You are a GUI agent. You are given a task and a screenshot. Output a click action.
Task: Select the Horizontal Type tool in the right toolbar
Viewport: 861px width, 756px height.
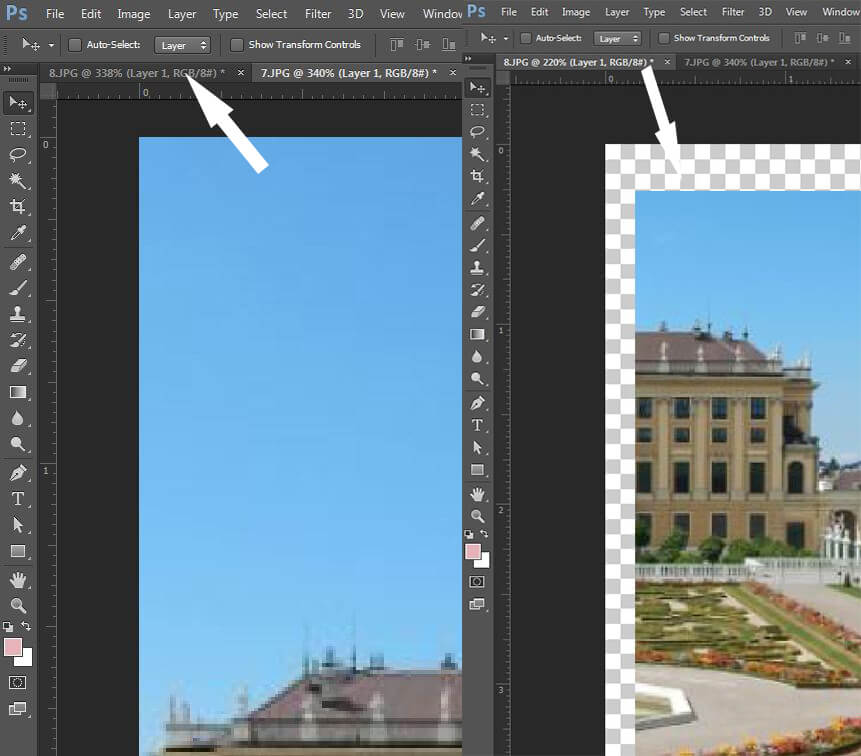[478, 425]
